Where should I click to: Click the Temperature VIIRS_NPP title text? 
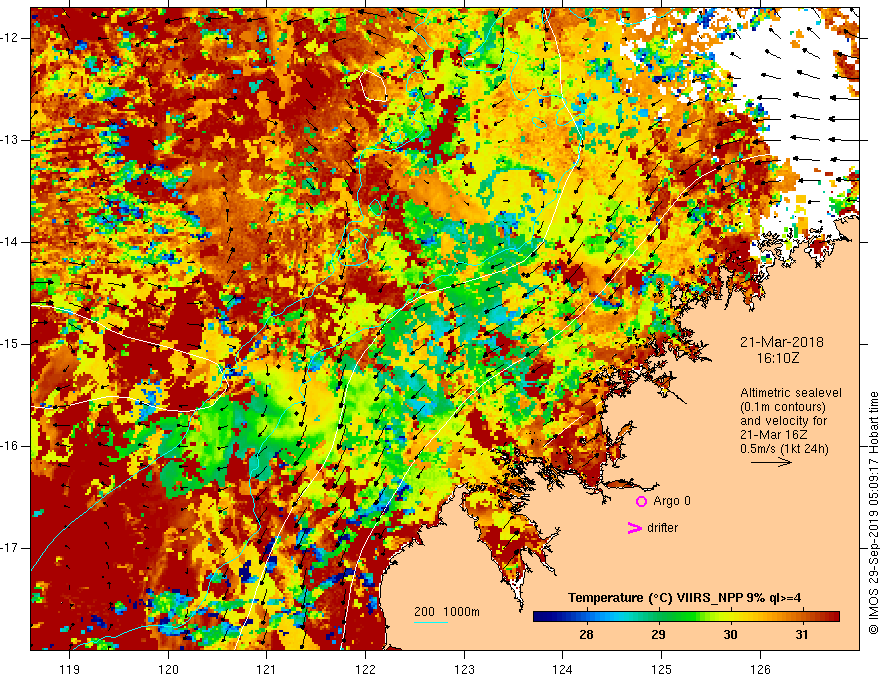pos(684,598)
